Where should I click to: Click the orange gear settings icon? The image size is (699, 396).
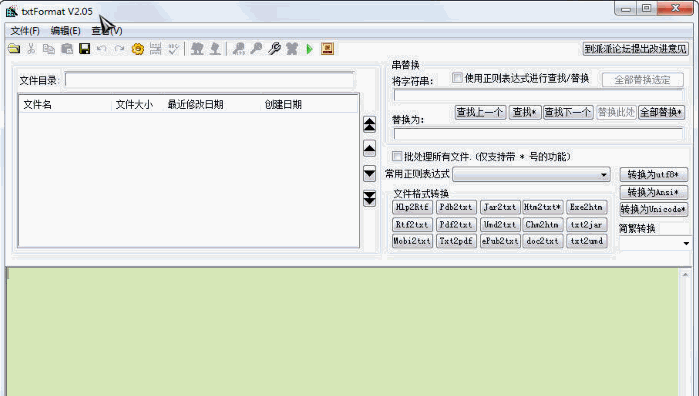point(138,49)
